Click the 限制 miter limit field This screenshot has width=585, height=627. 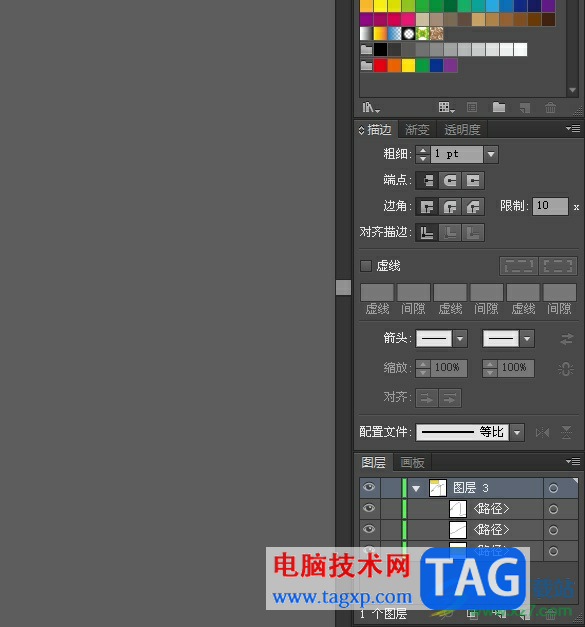[x=550, y=206]
